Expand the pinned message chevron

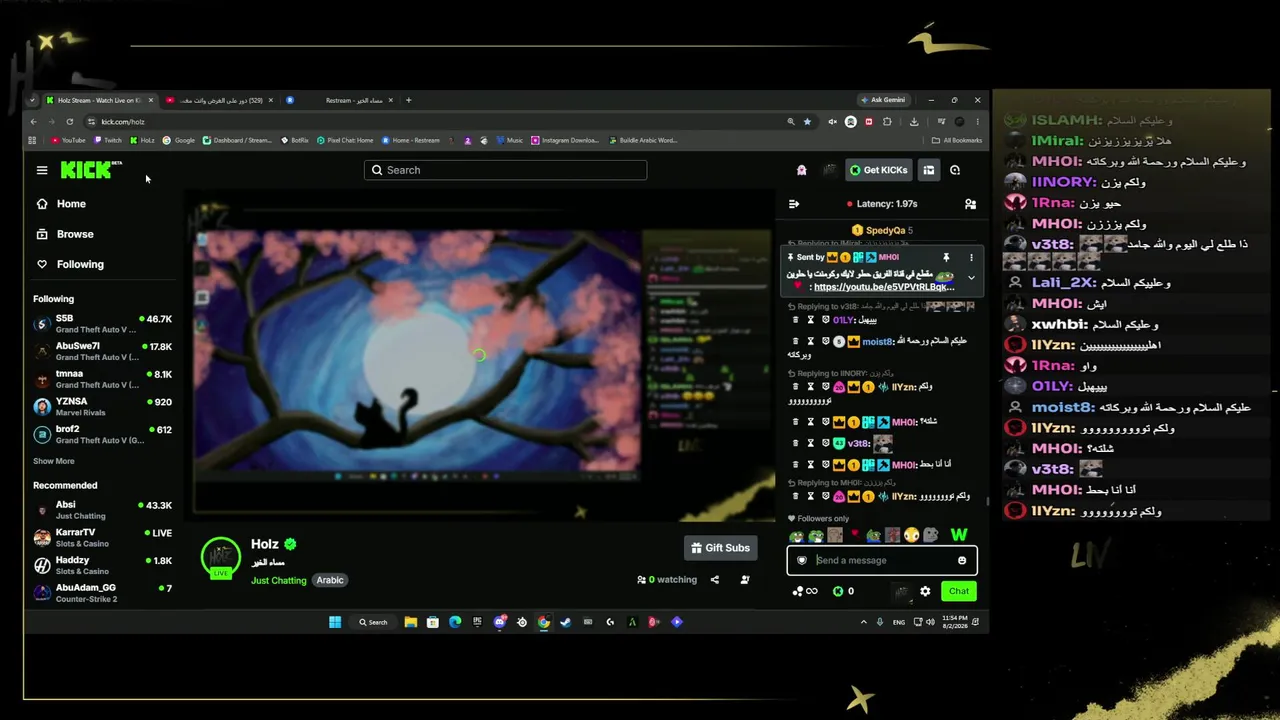click(970, 278)
